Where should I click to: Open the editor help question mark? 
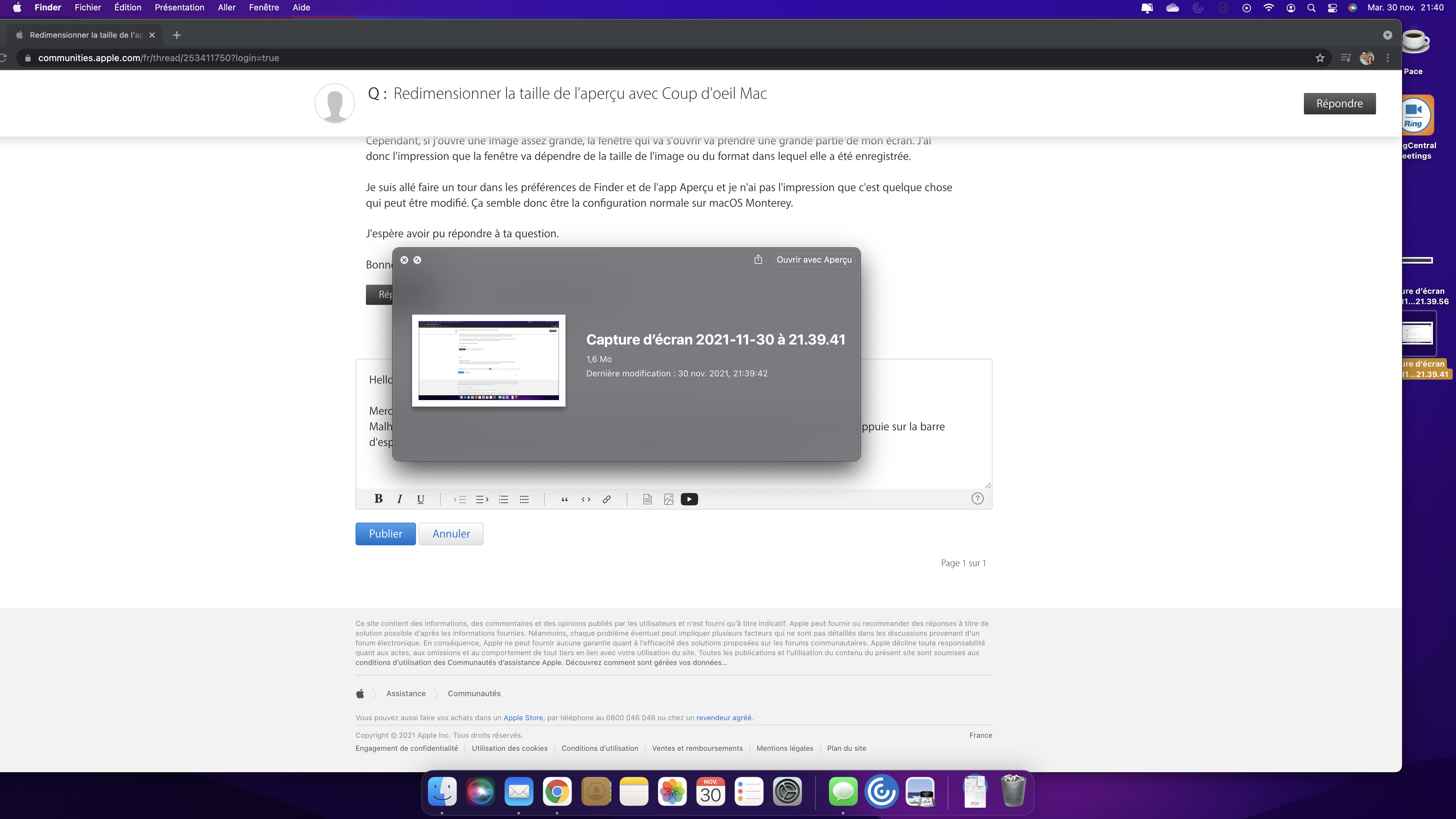tap(977, 499)
